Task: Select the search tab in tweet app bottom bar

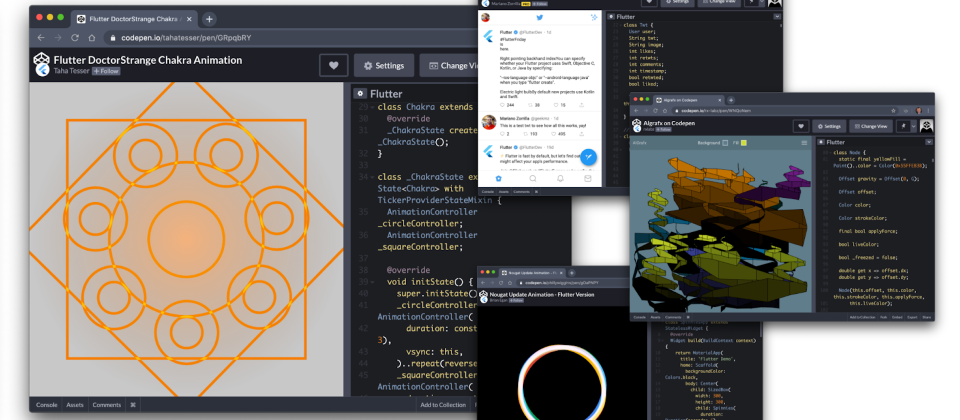Action: point(533,178)
